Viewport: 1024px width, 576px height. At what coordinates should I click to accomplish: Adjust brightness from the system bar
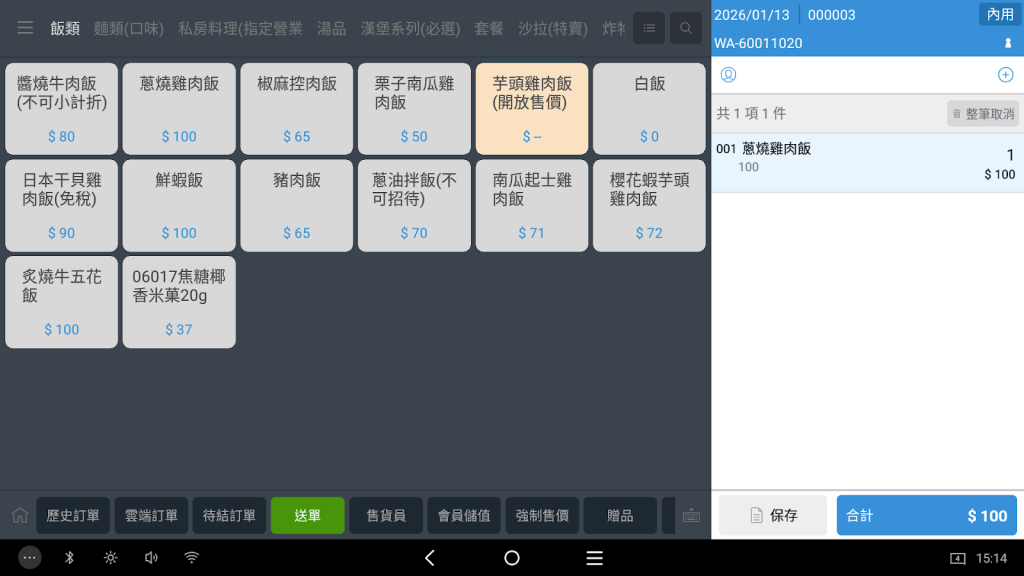110,558
